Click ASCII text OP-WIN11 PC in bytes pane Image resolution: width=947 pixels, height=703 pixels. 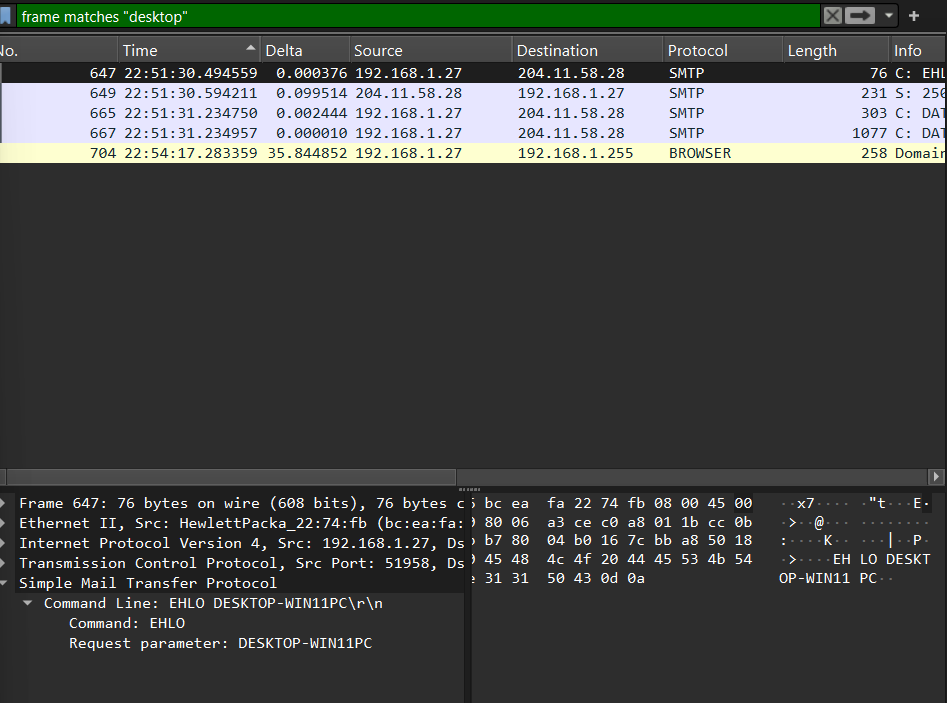[827, 579]
